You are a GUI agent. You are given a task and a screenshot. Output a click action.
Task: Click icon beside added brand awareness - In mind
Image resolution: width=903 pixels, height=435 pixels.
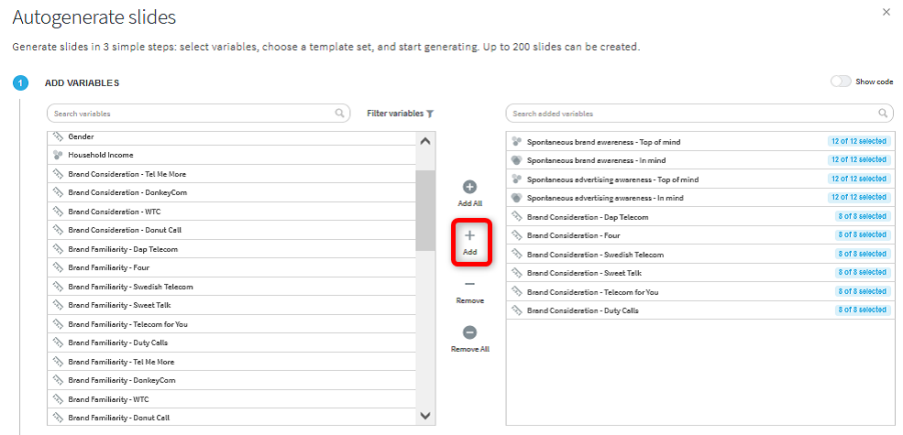point(516,160)
